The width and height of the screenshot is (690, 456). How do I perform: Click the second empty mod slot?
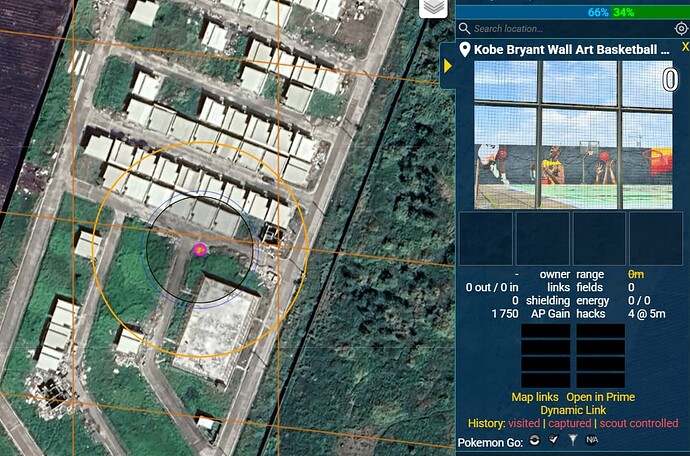pyautogui.click(x=543, y=239)
